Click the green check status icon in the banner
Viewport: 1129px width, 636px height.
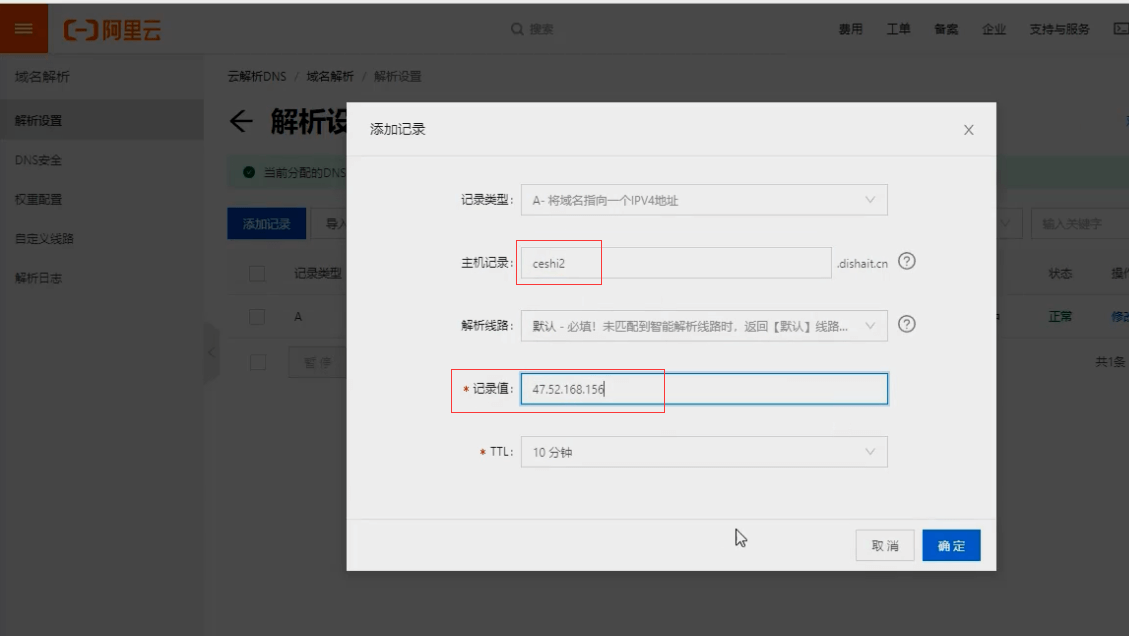point(249,172)
